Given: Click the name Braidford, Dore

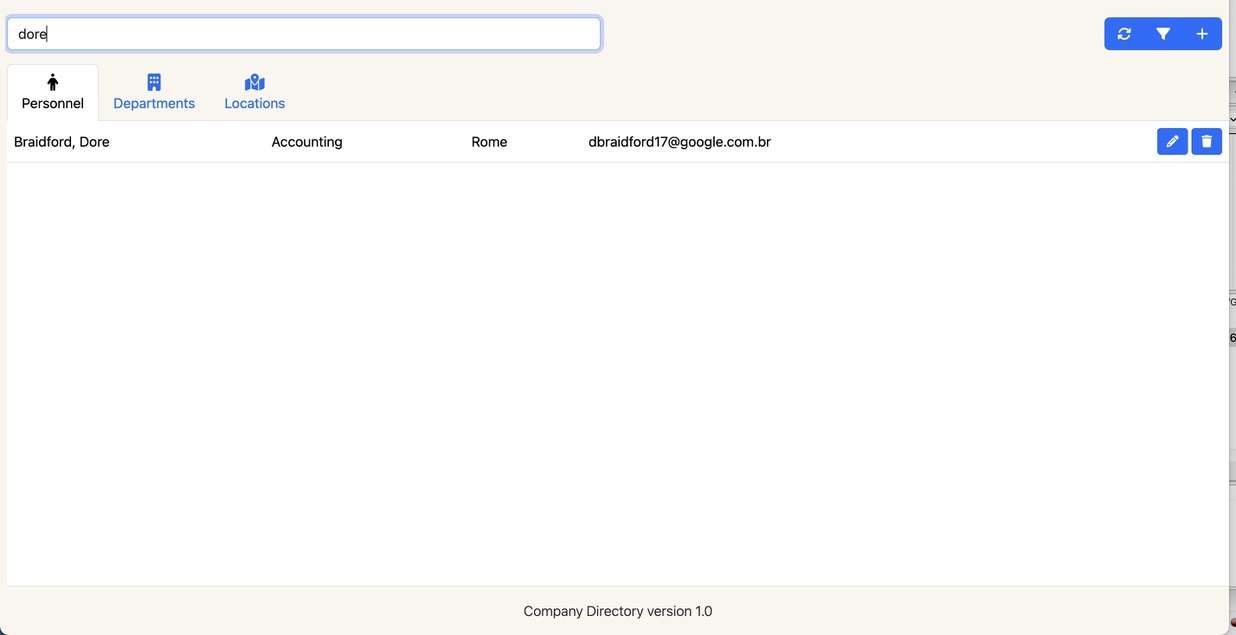Looking at the screenshot, I should pos(62,142).
